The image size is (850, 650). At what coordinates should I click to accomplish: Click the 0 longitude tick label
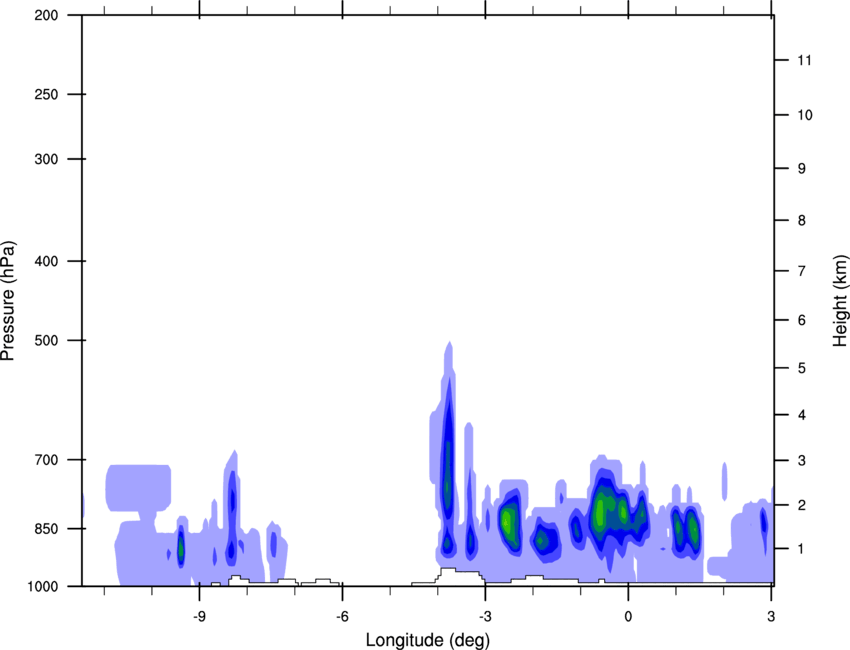point(628,617)
